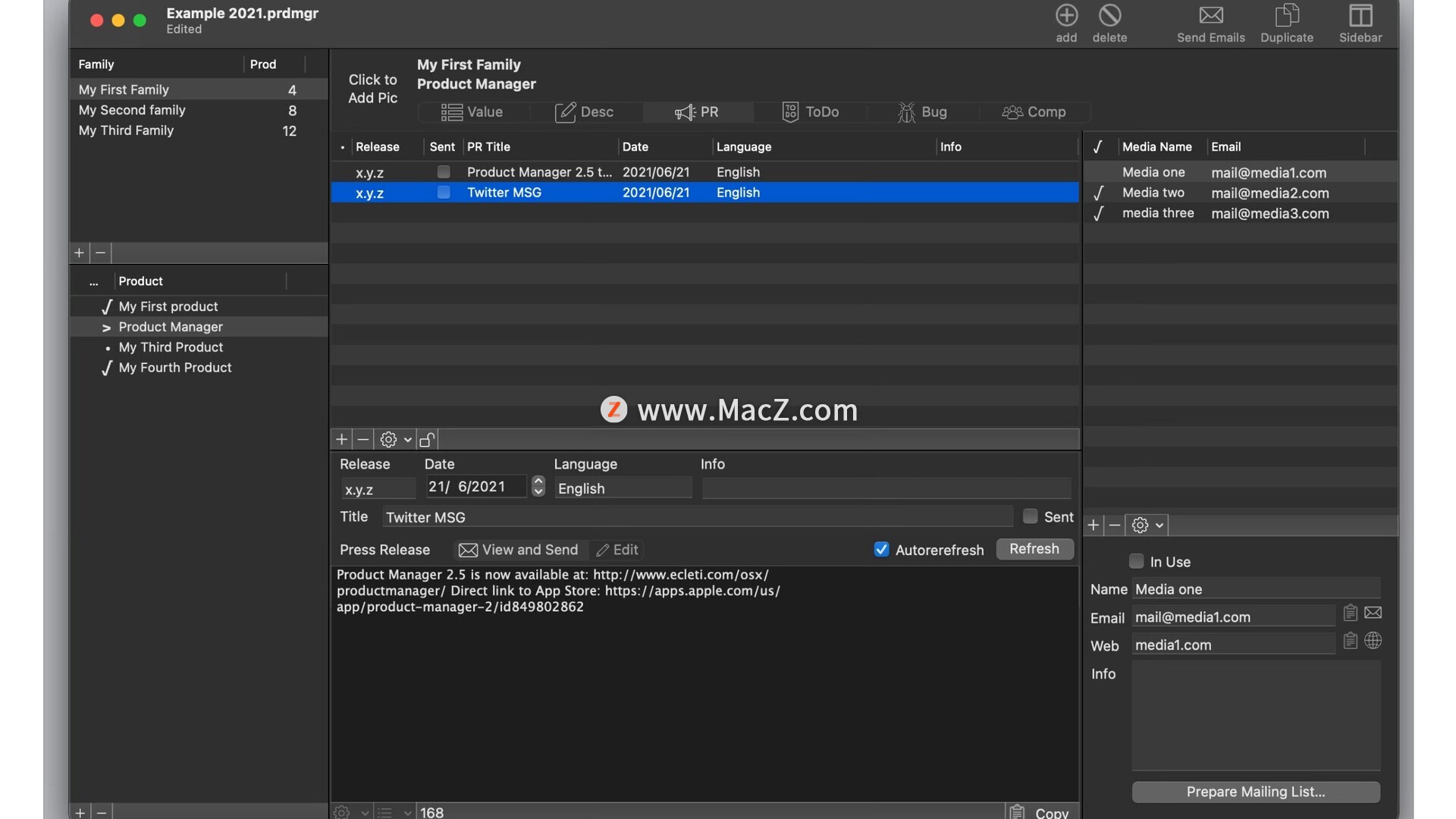Screen dimensions: 1456x819
Task: Remove media contact with minus button
Action: [x=1114, y=526]
